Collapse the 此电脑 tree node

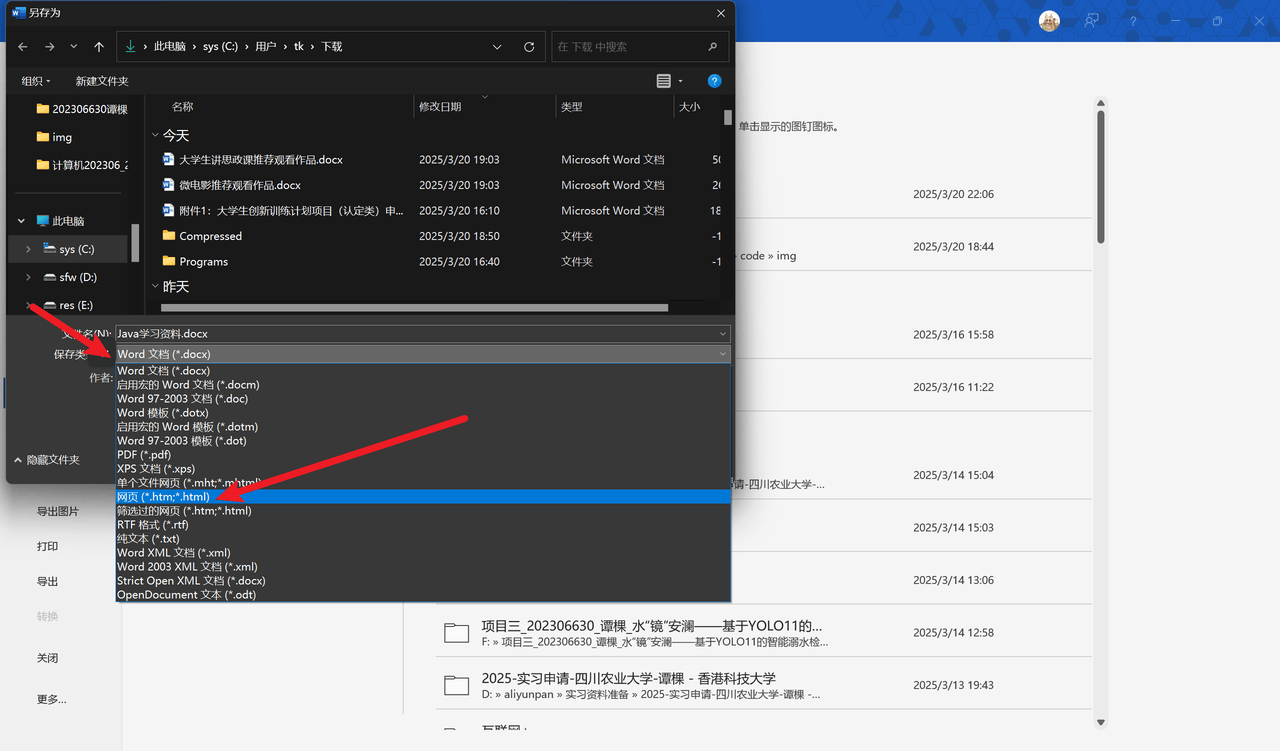coord(22,221)
